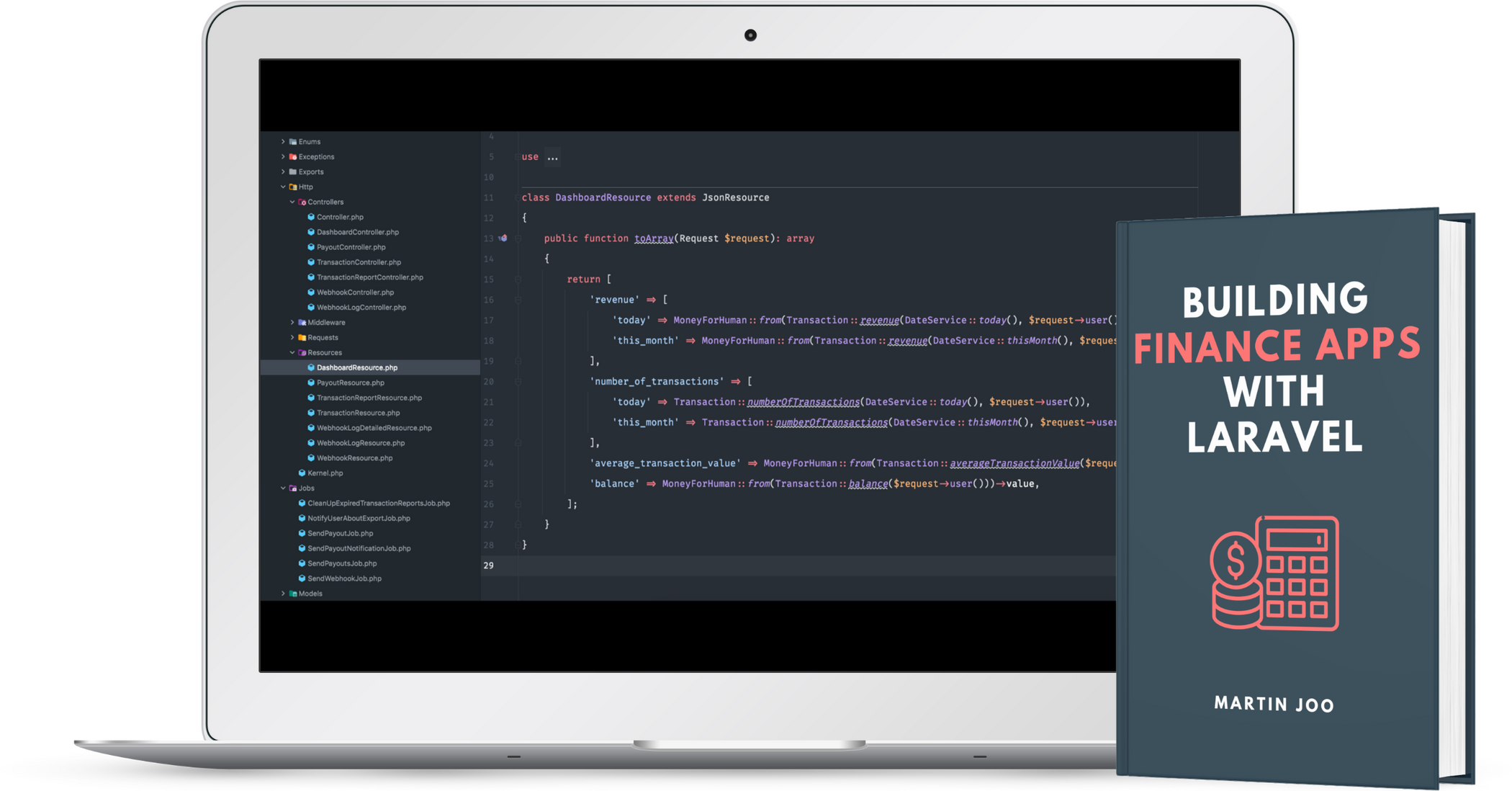This screenshot has height=791, width=1512.
Task: Place the cursor on empty line 29
Action: 720,566
